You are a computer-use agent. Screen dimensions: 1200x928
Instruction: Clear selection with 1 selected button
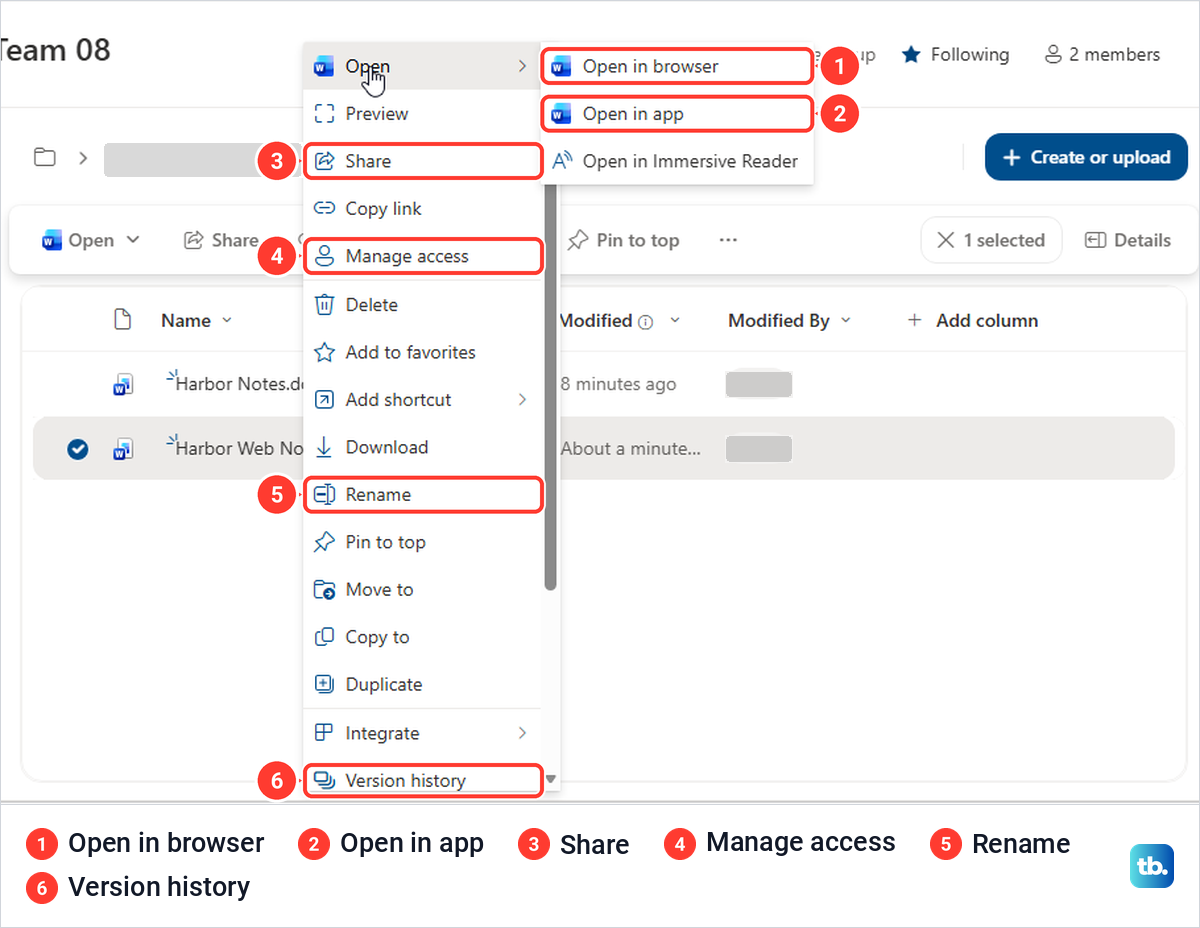tap(991, 240)
